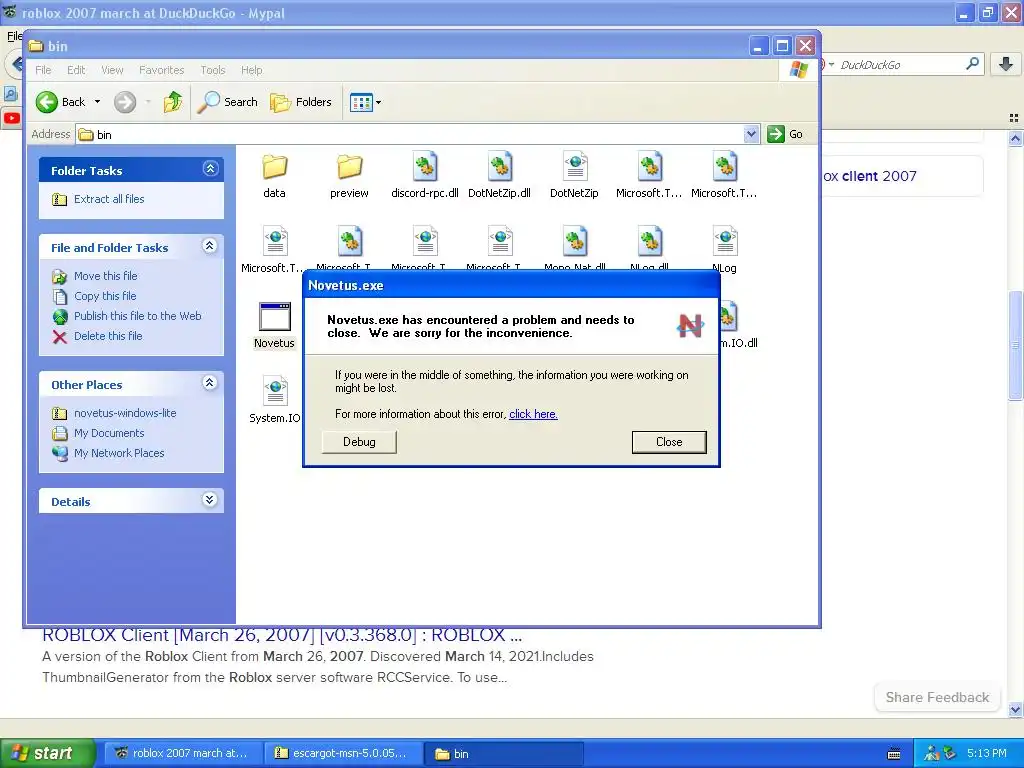Viewport: 1024px width, 768px height.
Task: Select the Novetus application icon
Action: [x=274, y=317]
